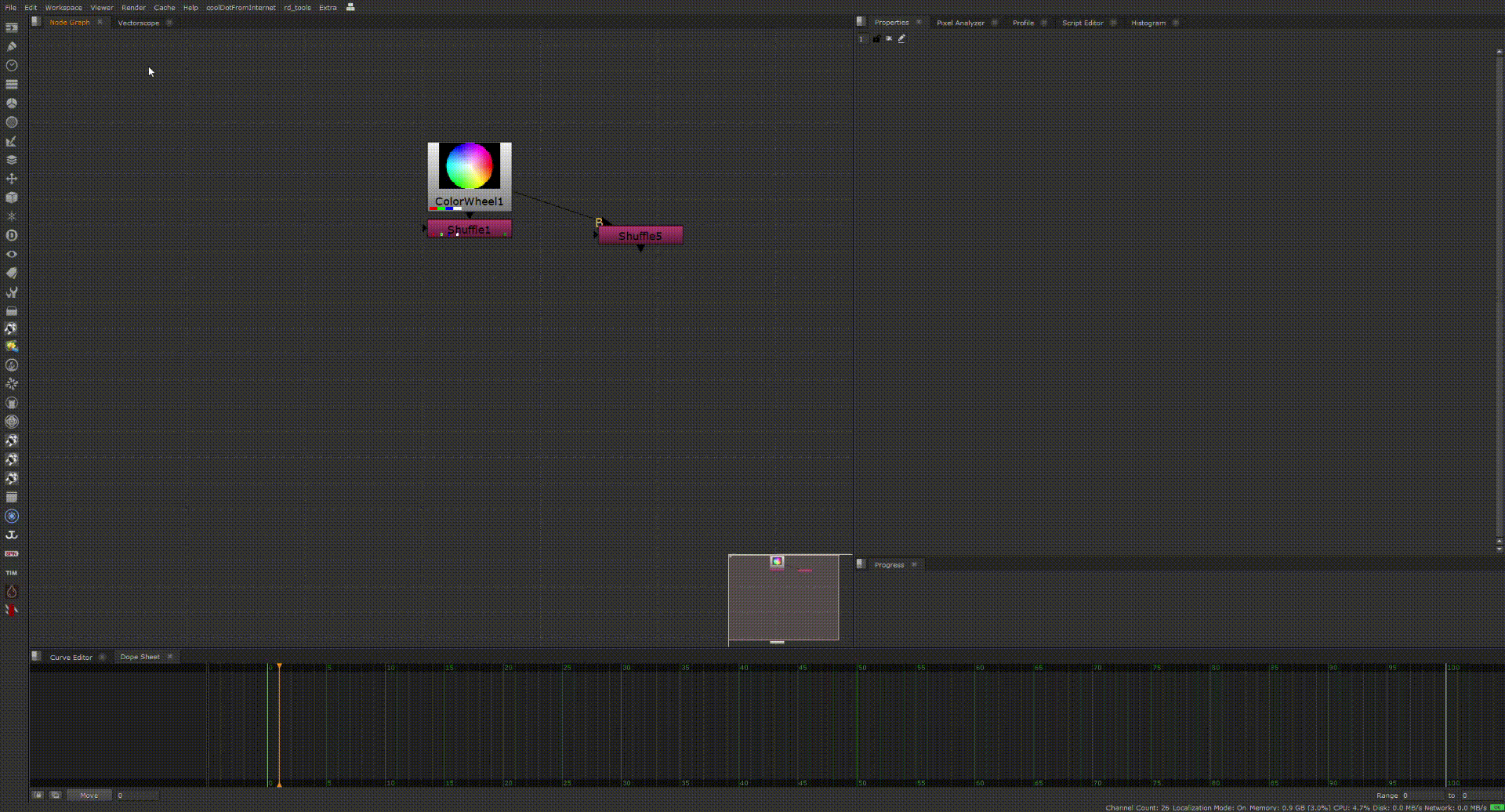Switch to the Pixel Analyzer tab
Image resolution: width=1505 pixels, height=812 pixels.
(960, 23)
